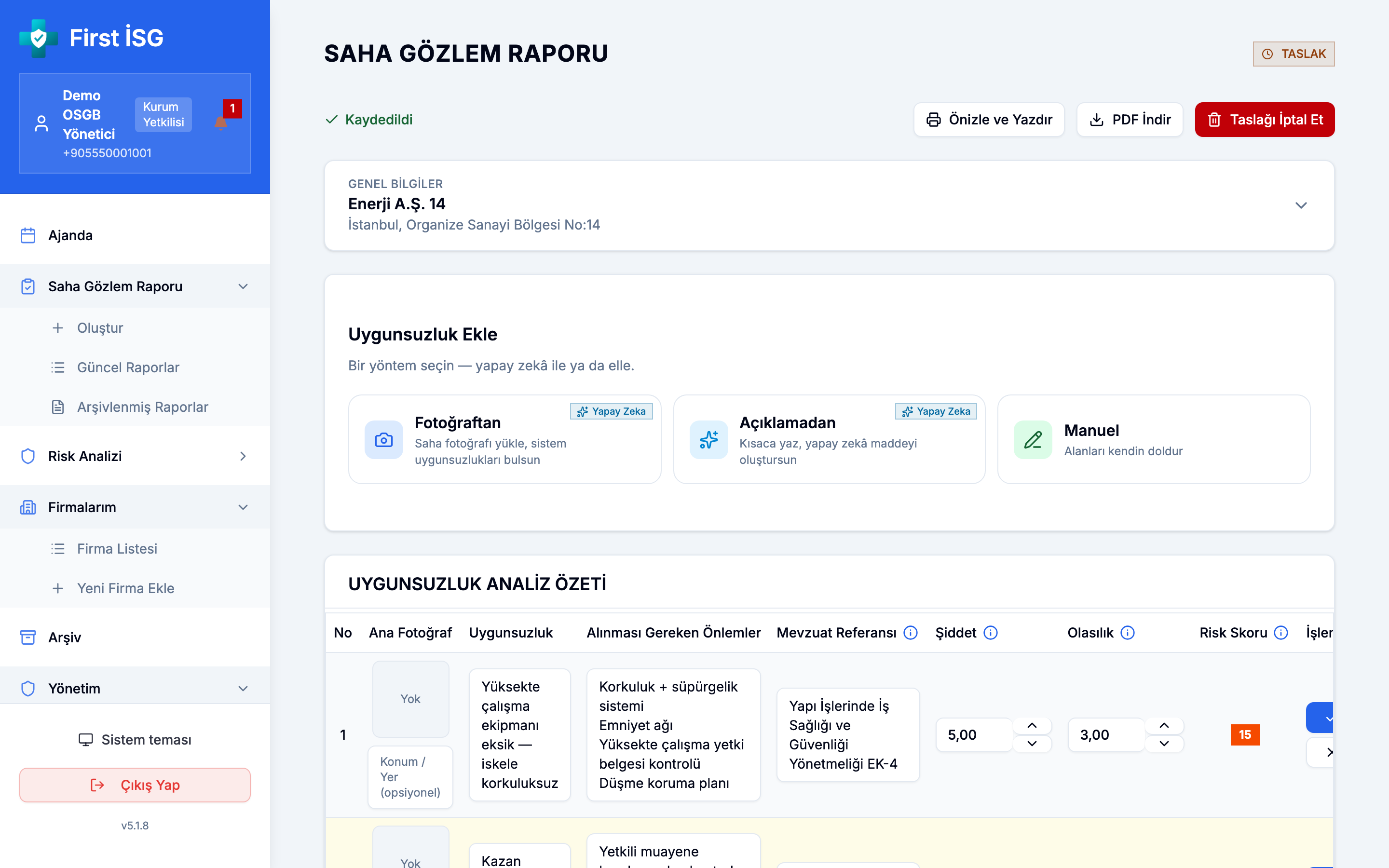The height and width of the screenshot is (868, 1389).
Task: Expand the Genel Bilgiler panel chevron
Action: click(x=1301, y=205)
